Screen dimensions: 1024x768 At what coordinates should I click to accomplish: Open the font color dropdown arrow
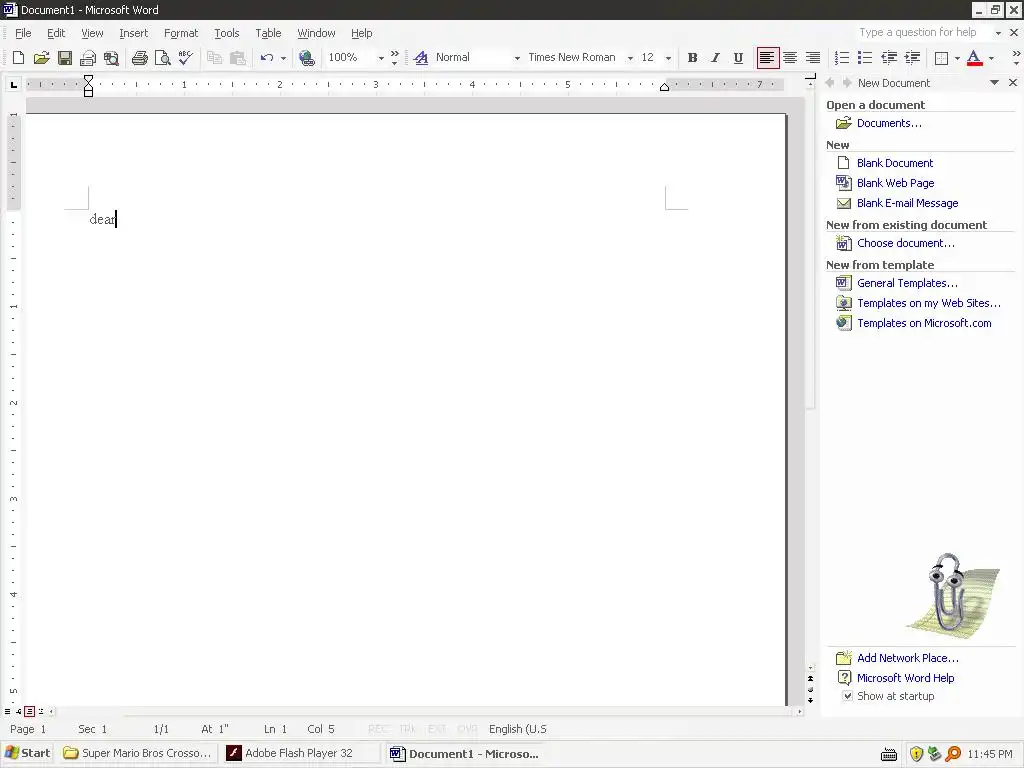pyautogui.click(x=991, y=58)
